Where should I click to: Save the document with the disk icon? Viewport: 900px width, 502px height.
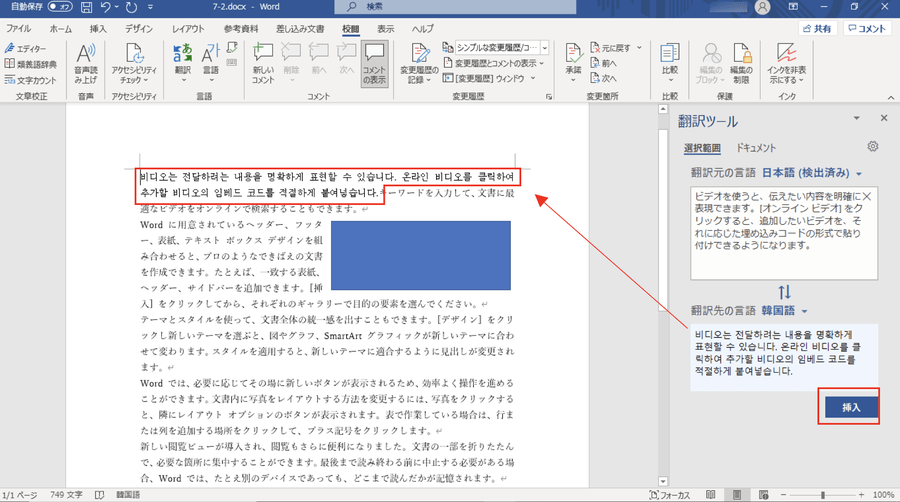tap(86, 7)
